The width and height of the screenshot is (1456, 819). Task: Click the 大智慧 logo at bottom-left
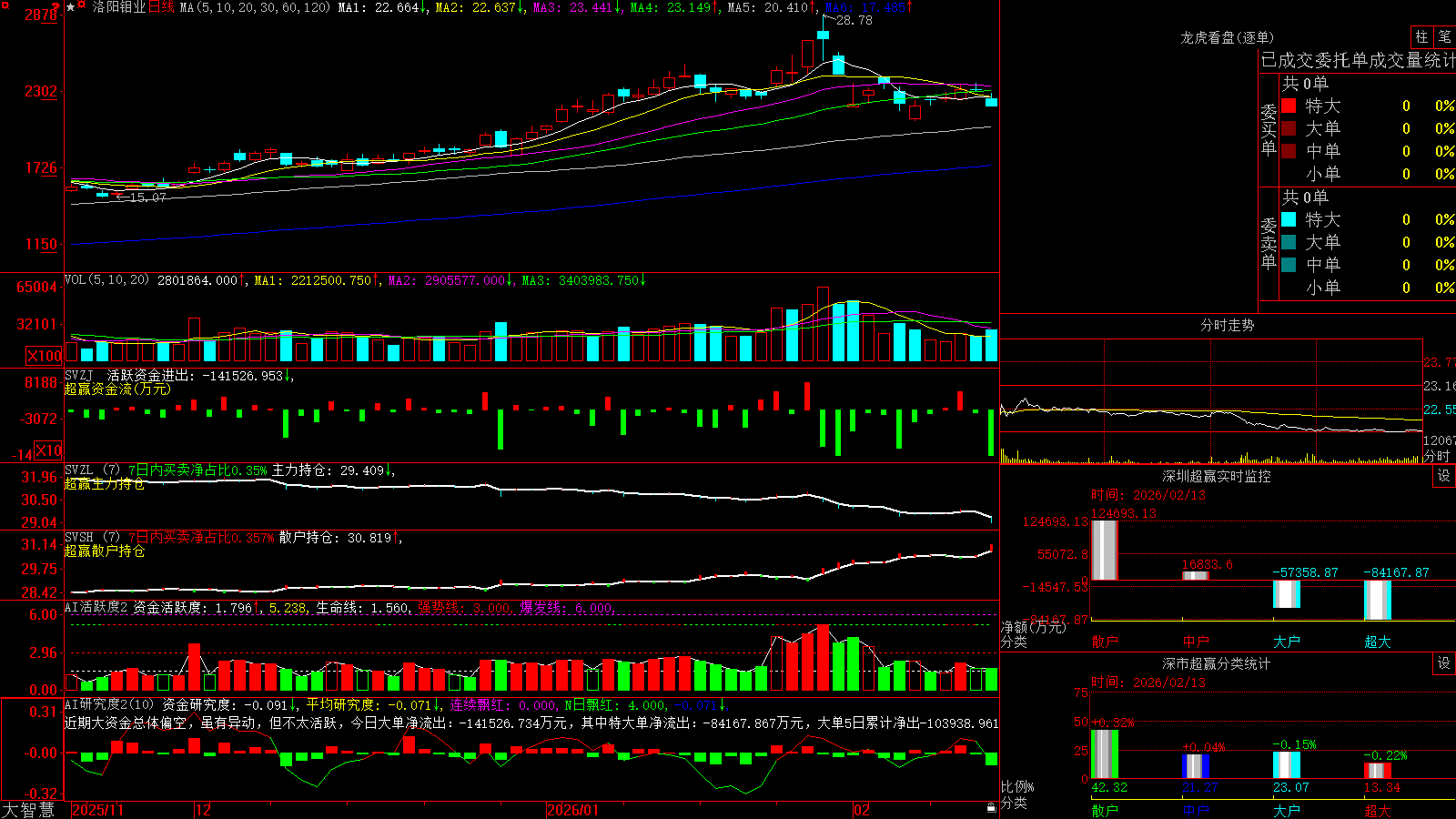pyautogui.click(x=28, y=809)
